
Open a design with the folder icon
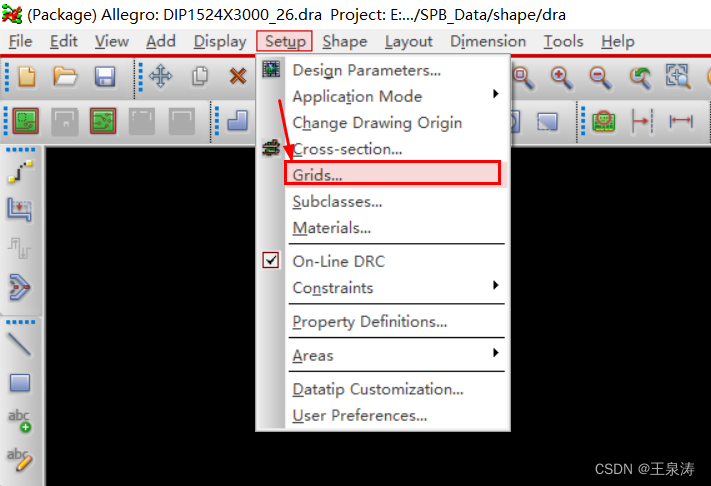[65, 76]
